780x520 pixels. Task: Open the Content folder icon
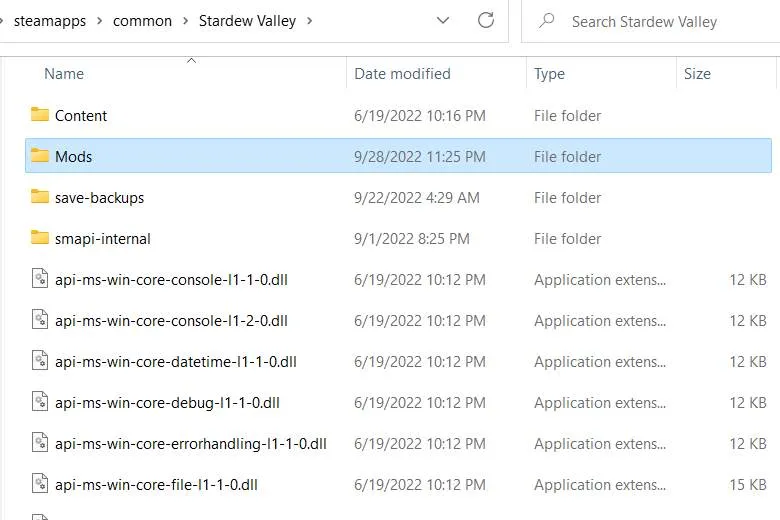tap(40, 114)
